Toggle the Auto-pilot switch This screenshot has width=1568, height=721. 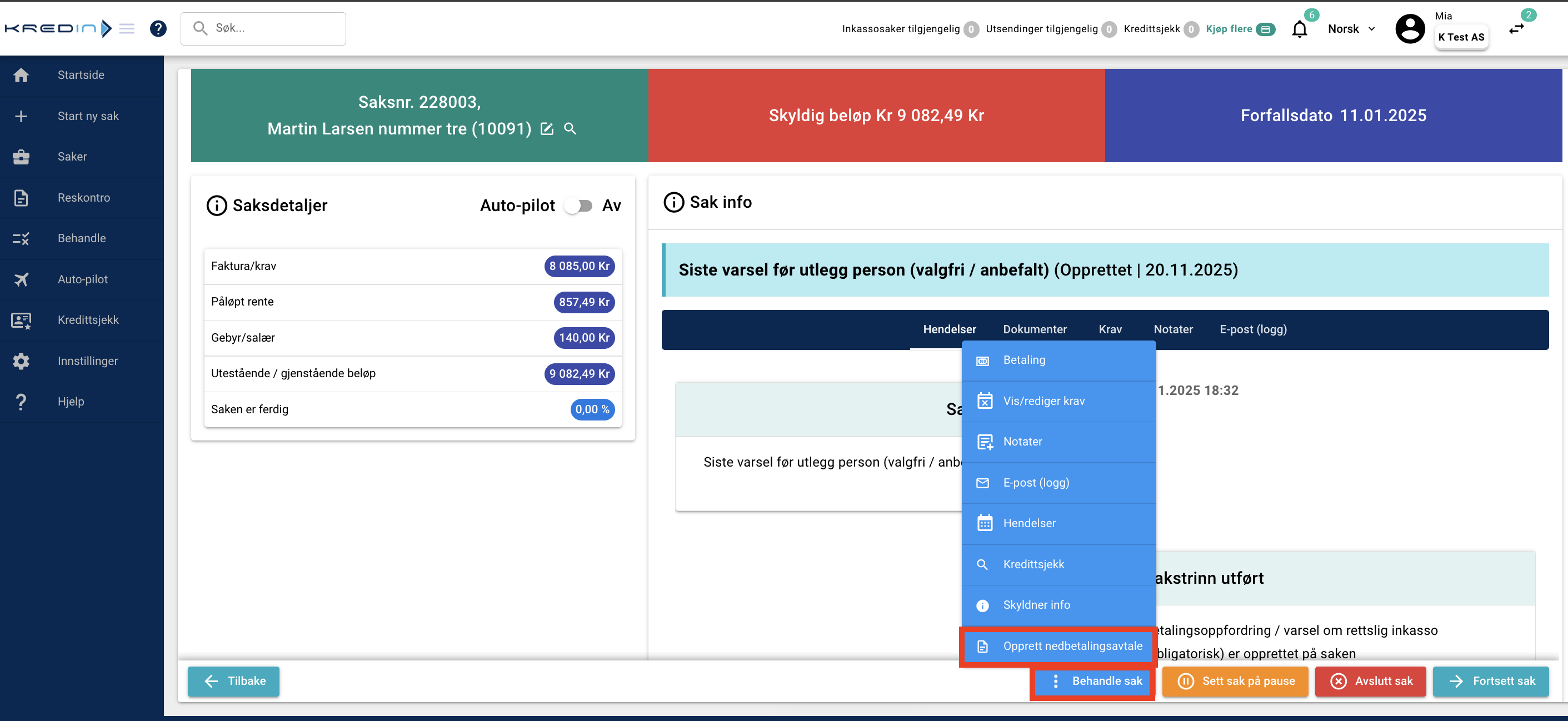point(578,206)
